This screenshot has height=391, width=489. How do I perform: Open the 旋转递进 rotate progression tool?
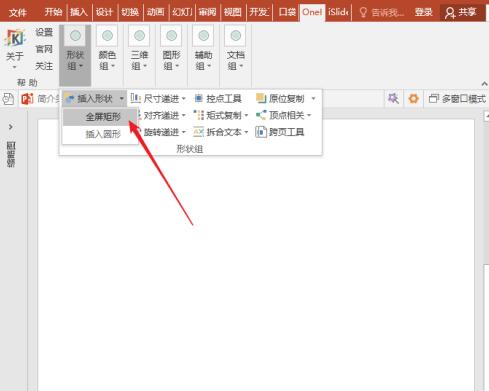pos(161,132)
